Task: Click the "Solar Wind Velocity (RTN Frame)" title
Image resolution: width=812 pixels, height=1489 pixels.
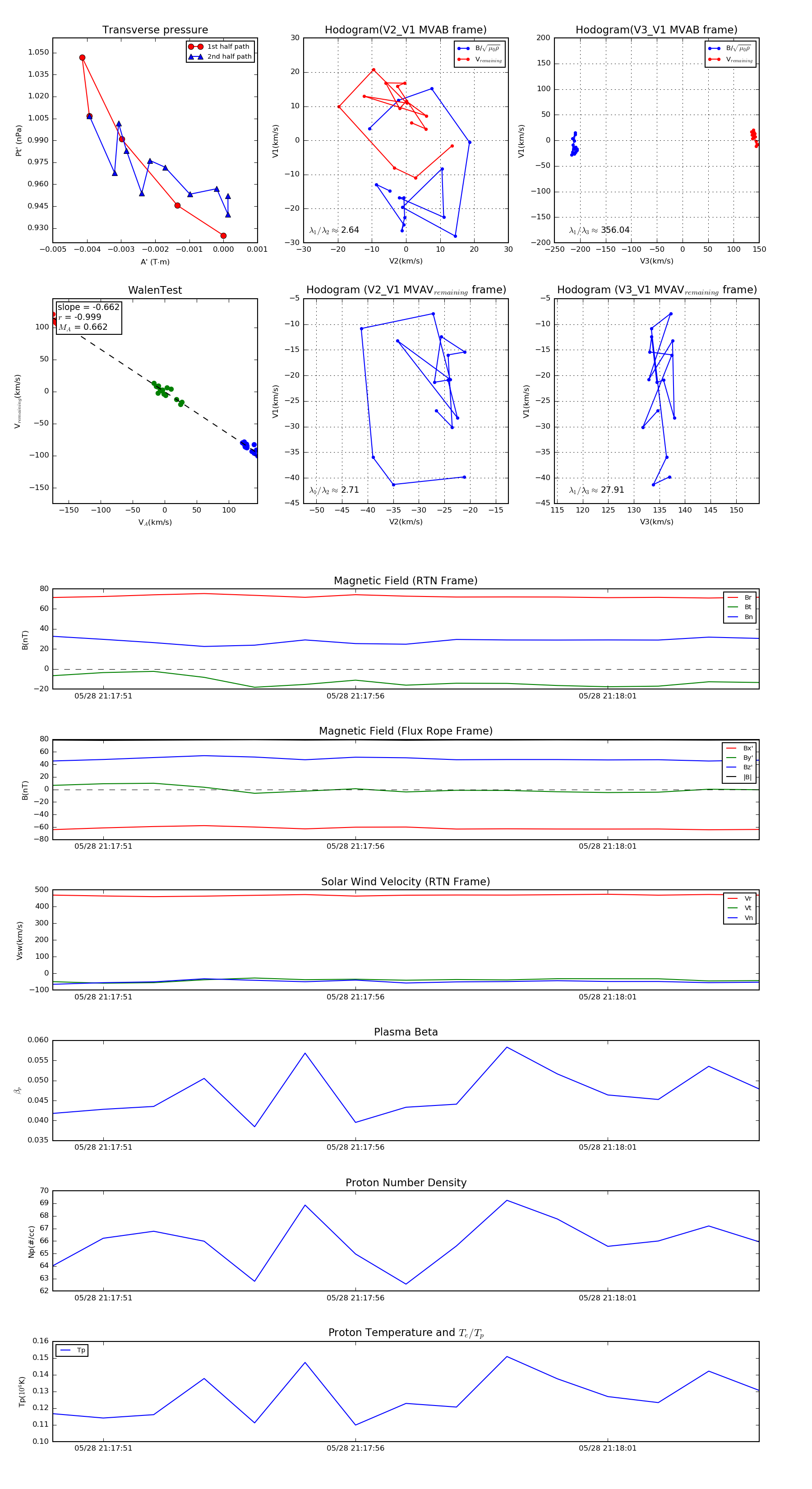Action: click(x=406, y=882)
